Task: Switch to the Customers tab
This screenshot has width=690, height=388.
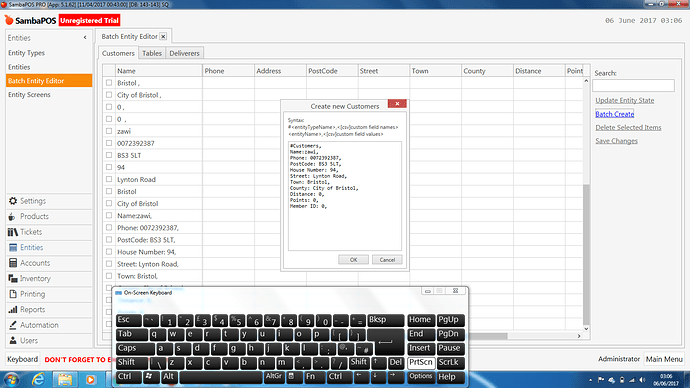Action: 118,53
